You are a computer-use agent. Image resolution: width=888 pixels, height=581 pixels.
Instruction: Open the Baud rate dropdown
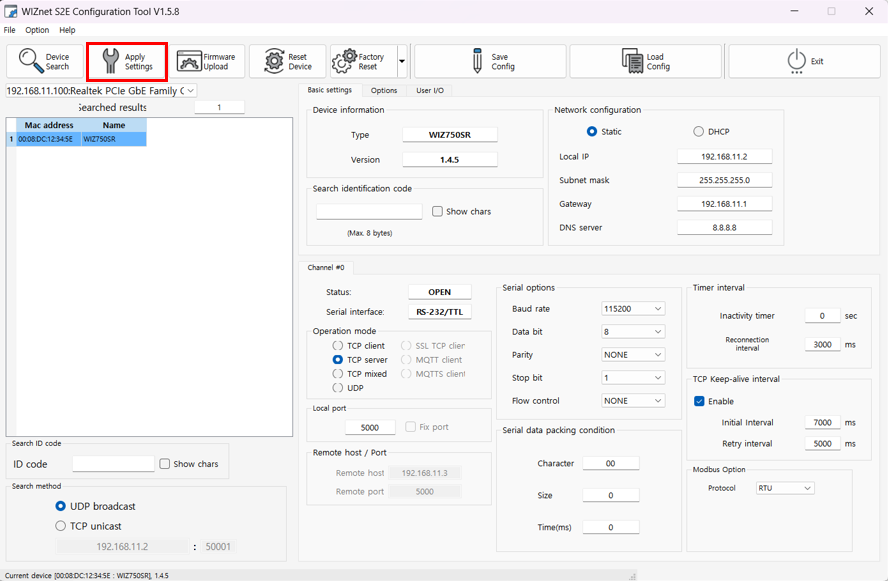coord(633,309)
